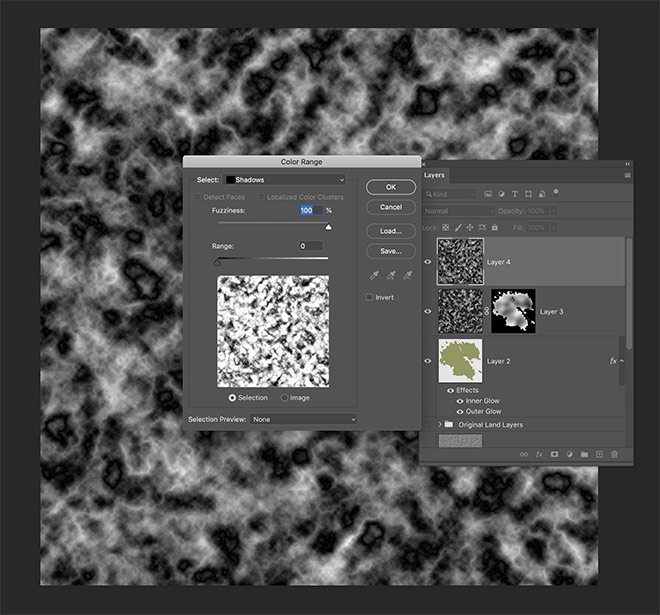This screenshot has width=660, height=615.
Task: Open the fx layer style button in the Layers footer
Action: point(538,454)
